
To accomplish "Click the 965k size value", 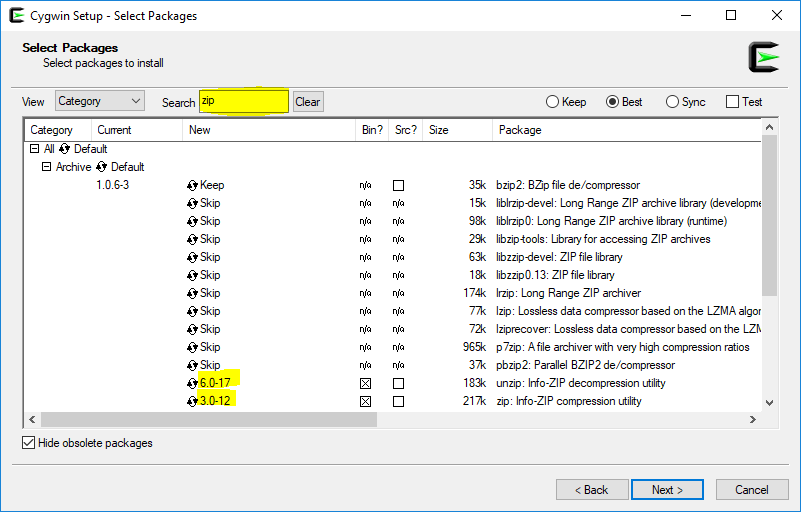I will click(x=475, y=347).
